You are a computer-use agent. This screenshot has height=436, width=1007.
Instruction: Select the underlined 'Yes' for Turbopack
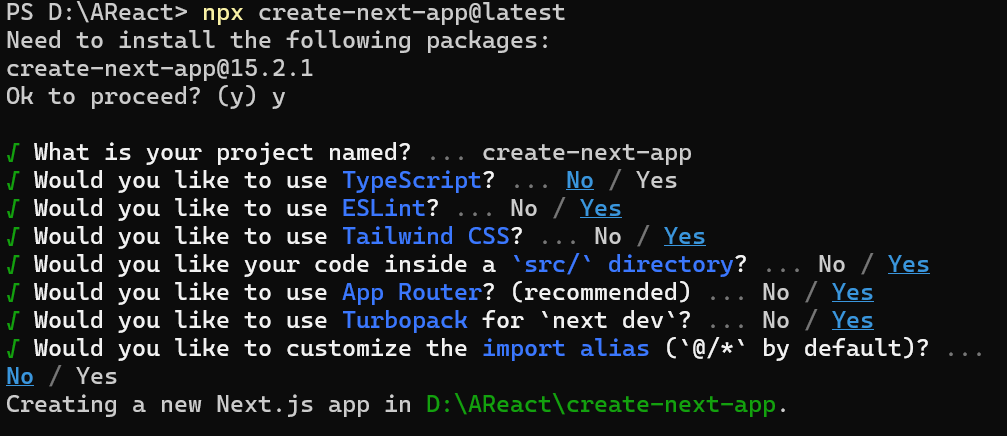click(x=853, y=321)
